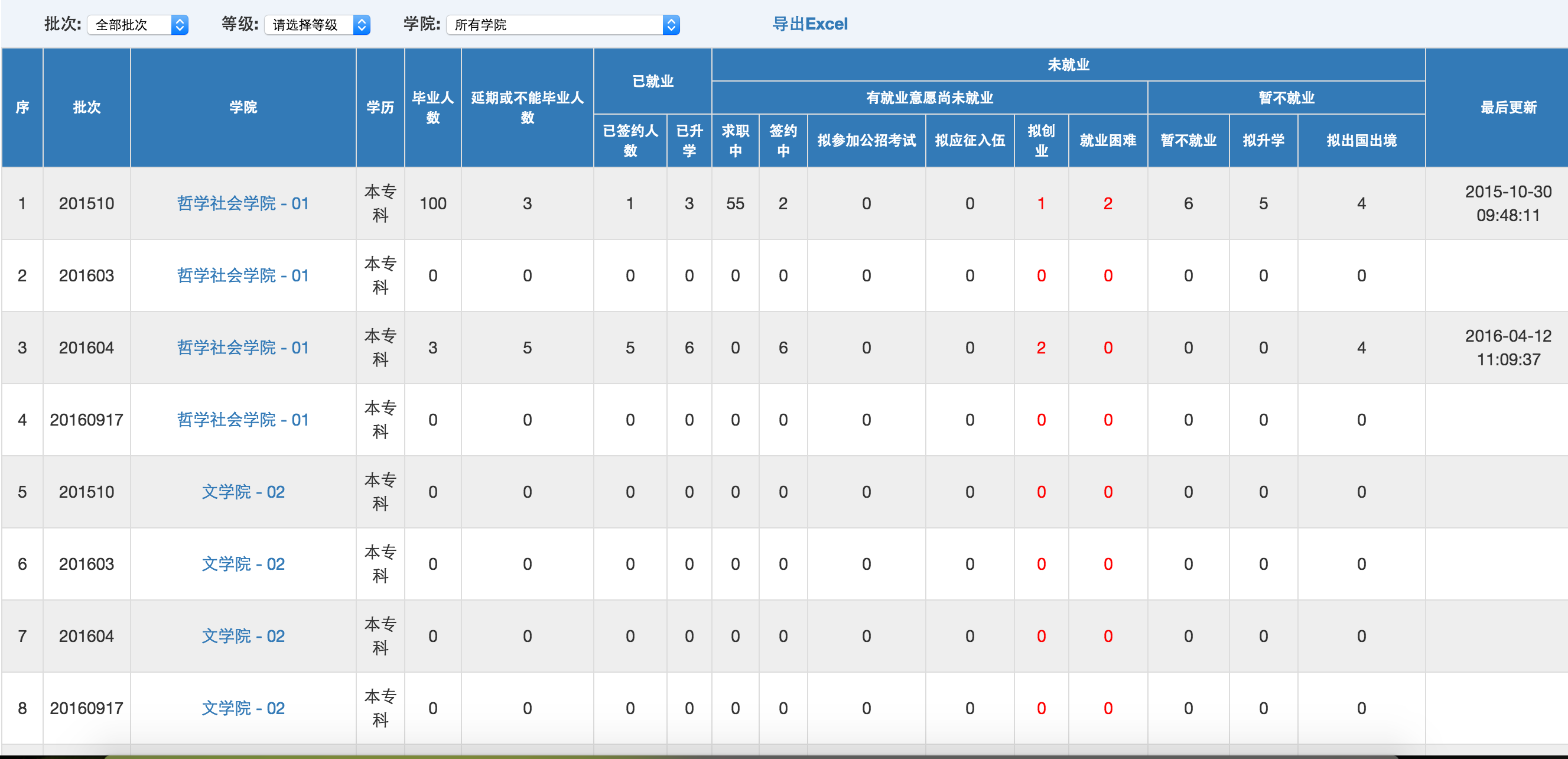The image size is (1568, 759).
Task: Open 哲学社会学院 - 01 link in batch 201603 row
Action: tap(243, 275)
